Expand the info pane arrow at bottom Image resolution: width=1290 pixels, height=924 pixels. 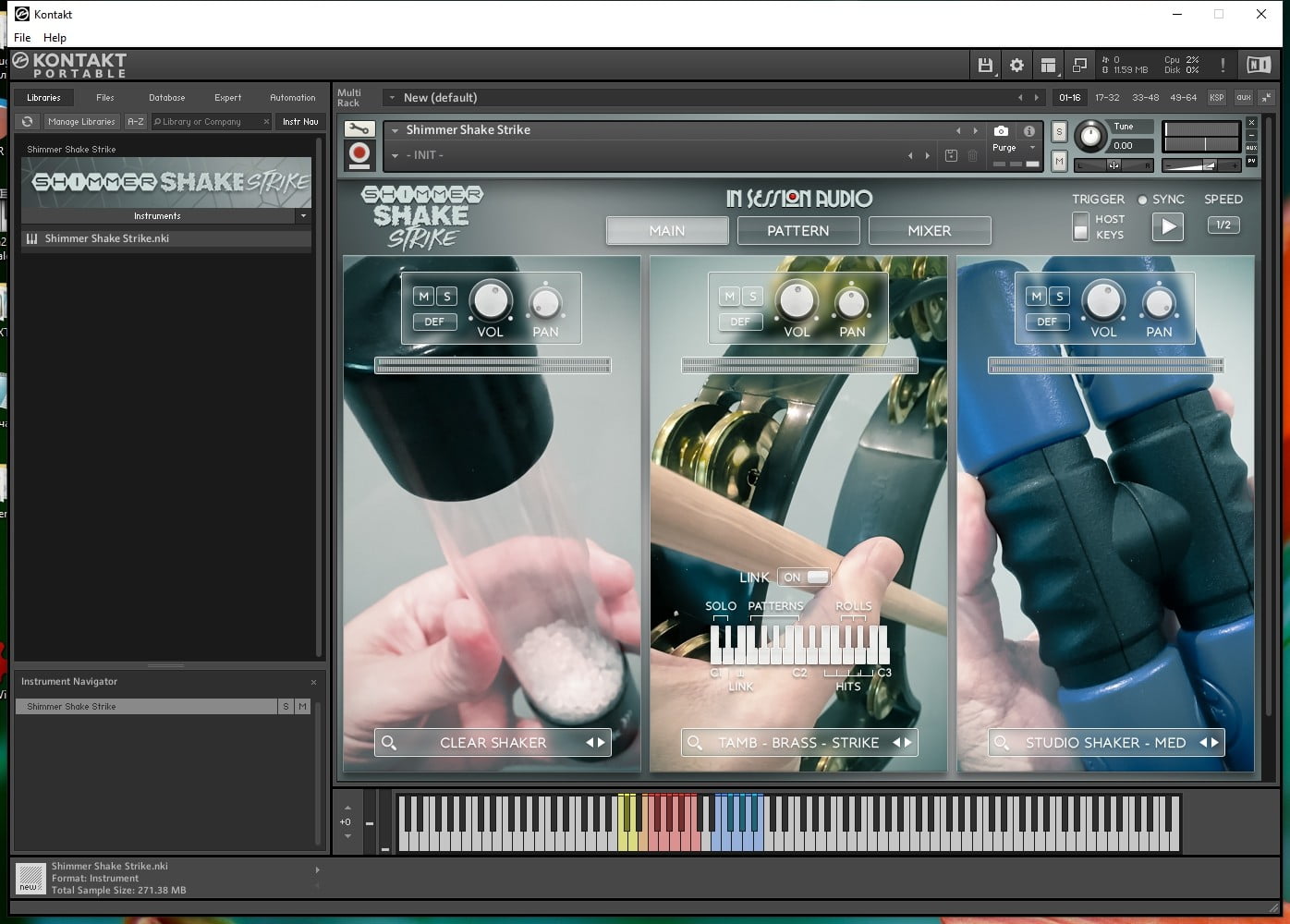pos(317,870)
